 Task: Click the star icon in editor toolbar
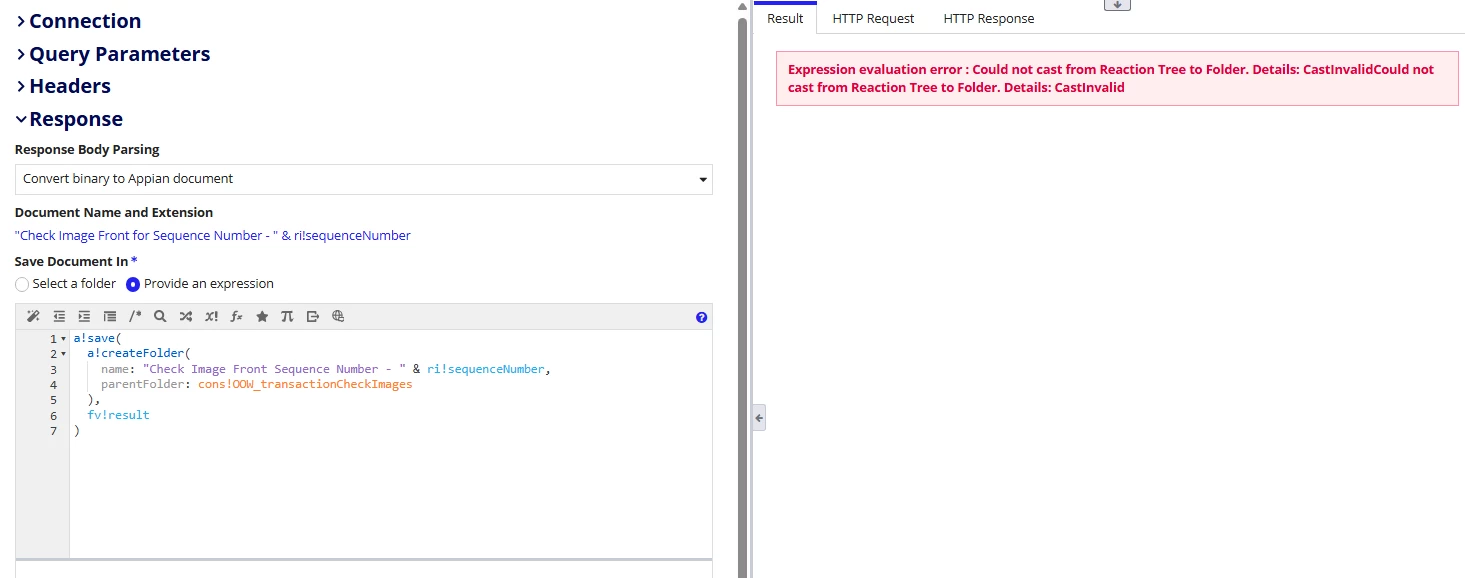pos(262,316)
